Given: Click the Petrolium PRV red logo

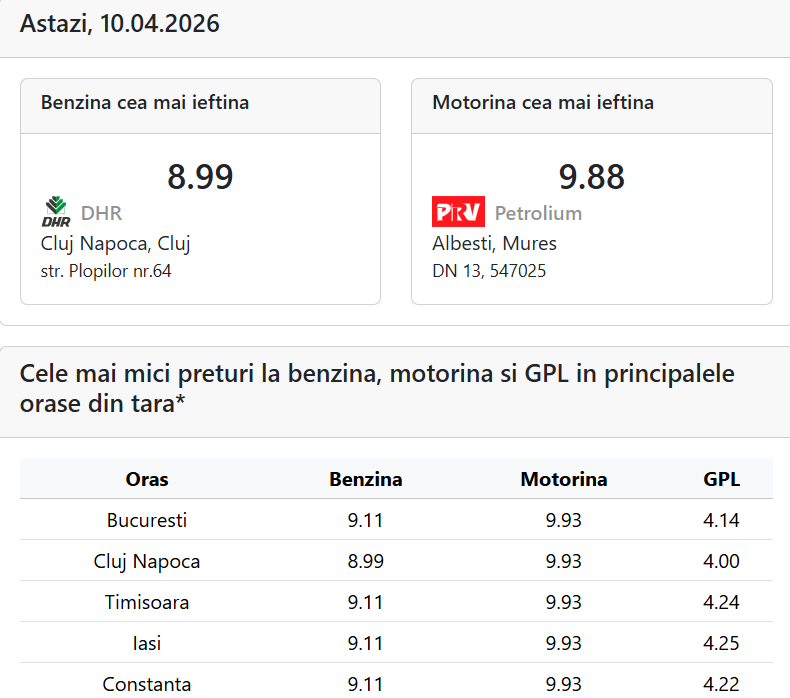Looking at the screenshot, I should click(x=458, y=212).
